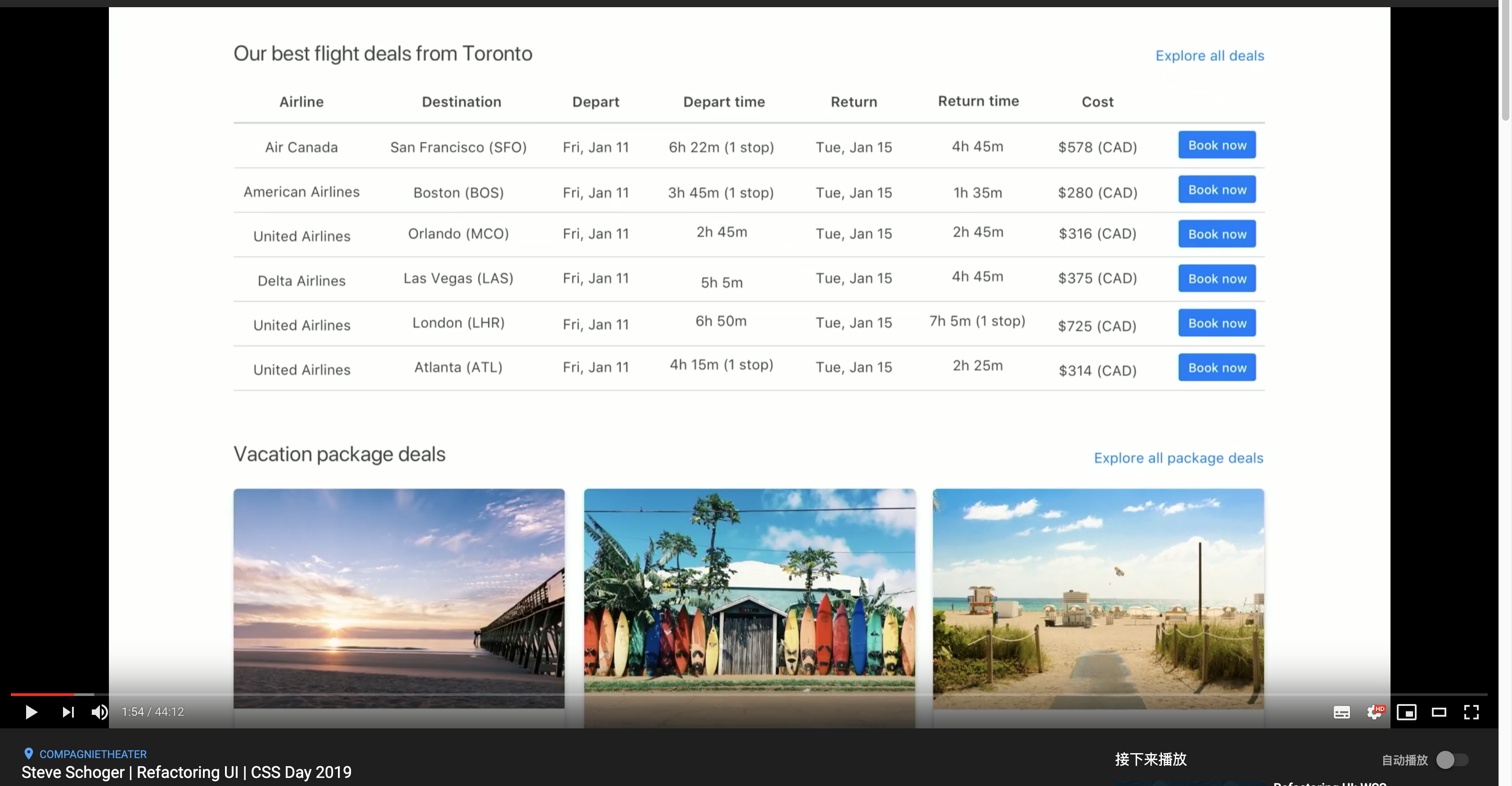Toggle the autoplay switch

[x=1452, y=759]
